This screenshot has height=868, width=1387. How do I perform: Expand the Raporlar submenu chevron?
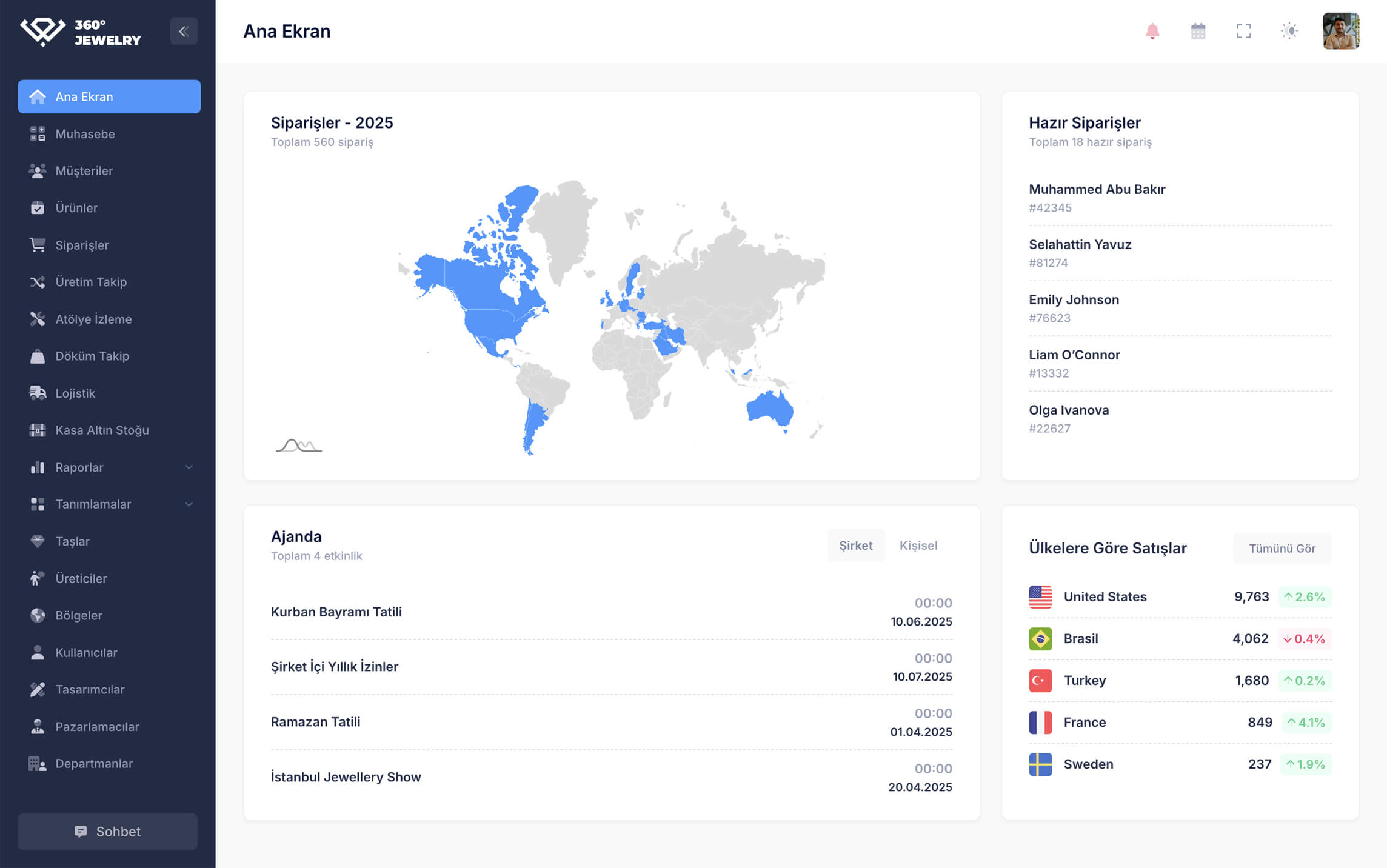tap(189, 467)
